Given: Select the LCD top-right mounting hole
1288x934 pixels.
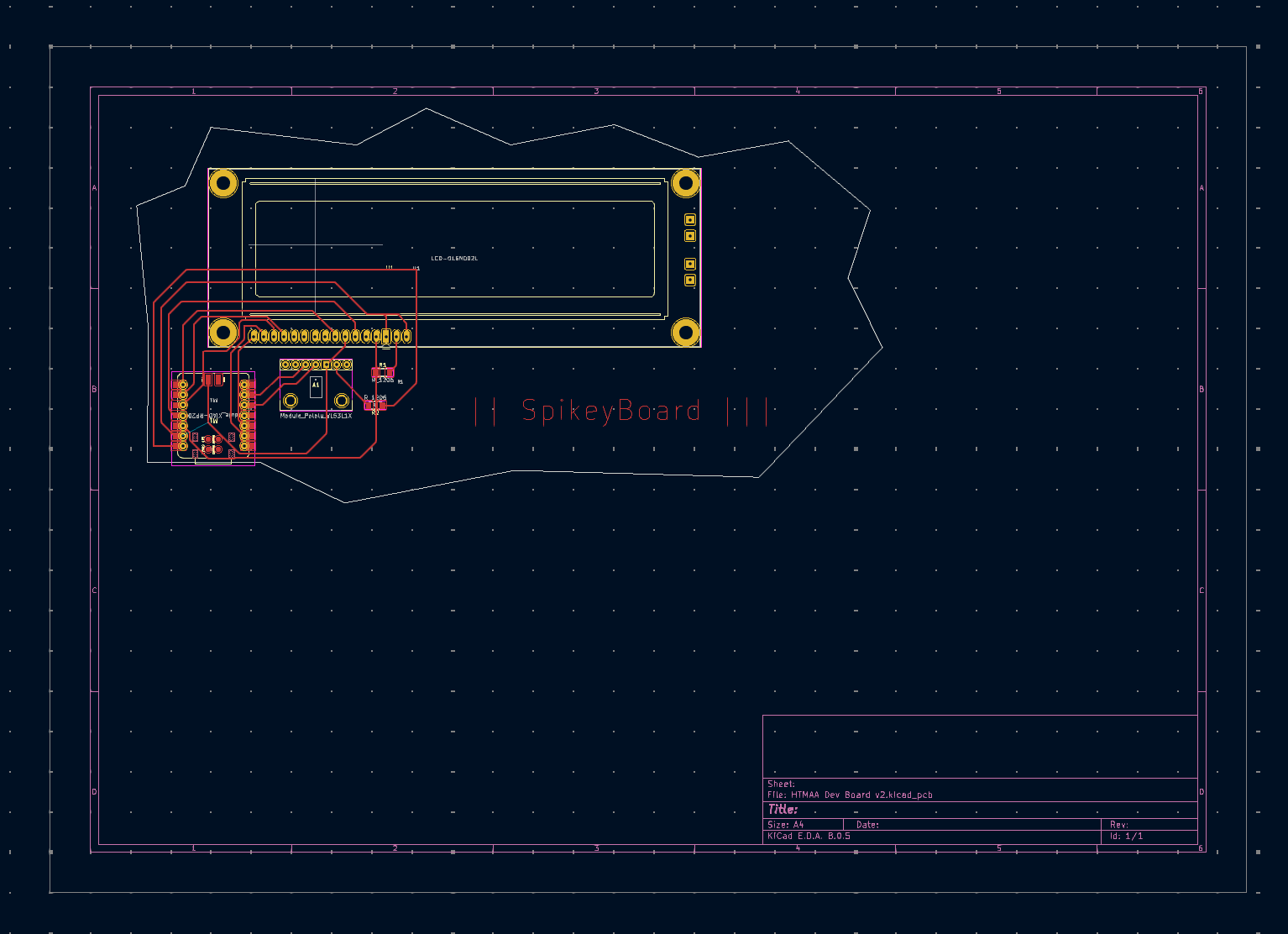Looking at the screenshot, I should 686,182.
